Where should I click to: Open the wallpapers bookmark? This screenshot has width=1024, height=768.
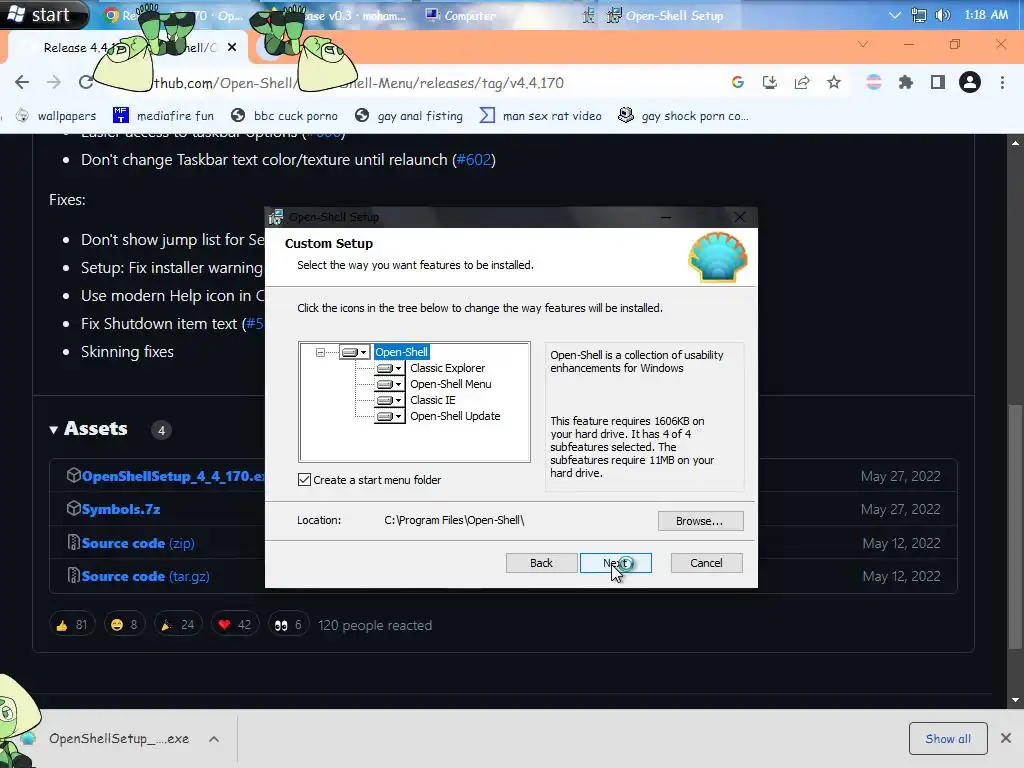tap(56, 116)
